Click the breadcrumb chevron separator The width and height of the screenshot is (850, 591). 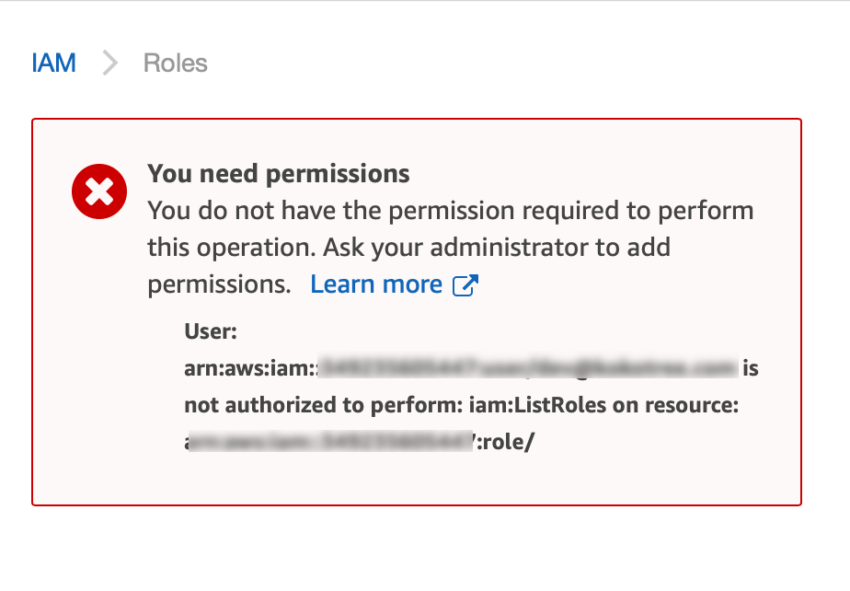pos(110,63)
